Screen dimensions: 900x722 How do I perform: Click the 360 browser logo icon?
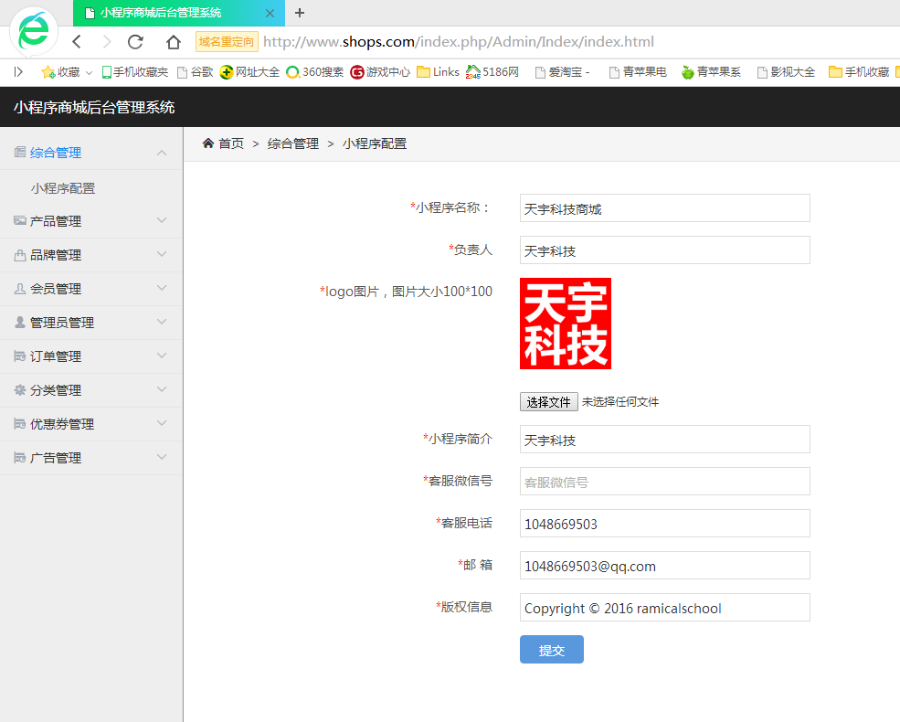click(34, 32)
